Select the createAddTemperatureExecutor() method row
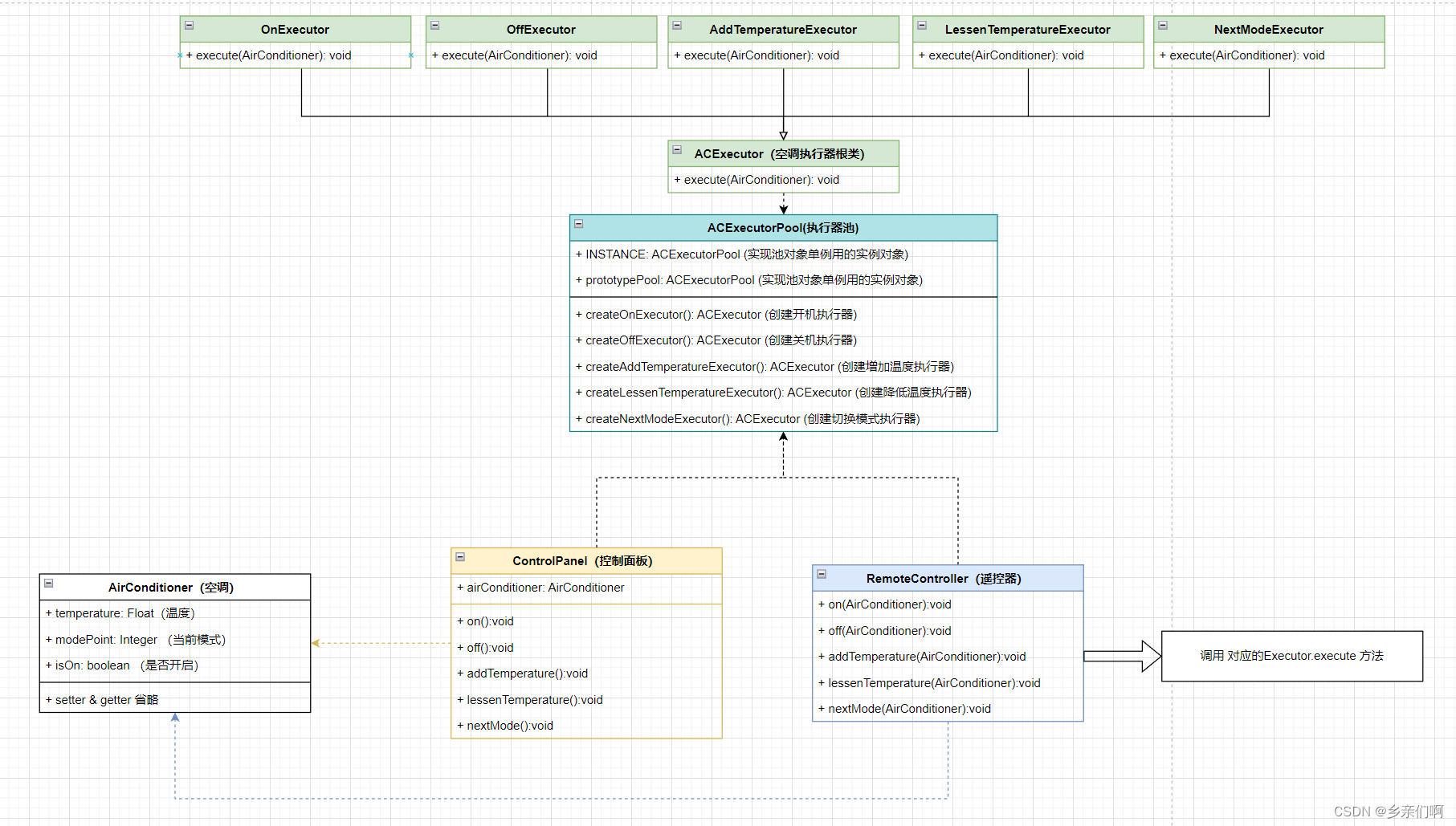Viewport: 1456px width, 826px height. point(784,367)
